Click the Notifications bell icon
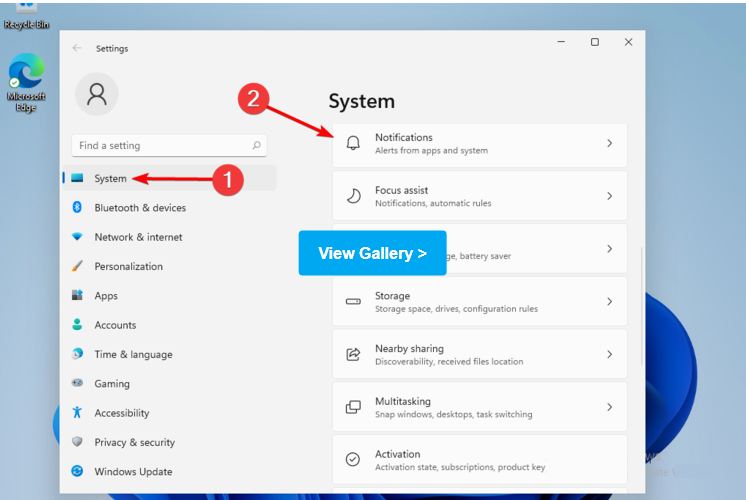 [353, 143]
